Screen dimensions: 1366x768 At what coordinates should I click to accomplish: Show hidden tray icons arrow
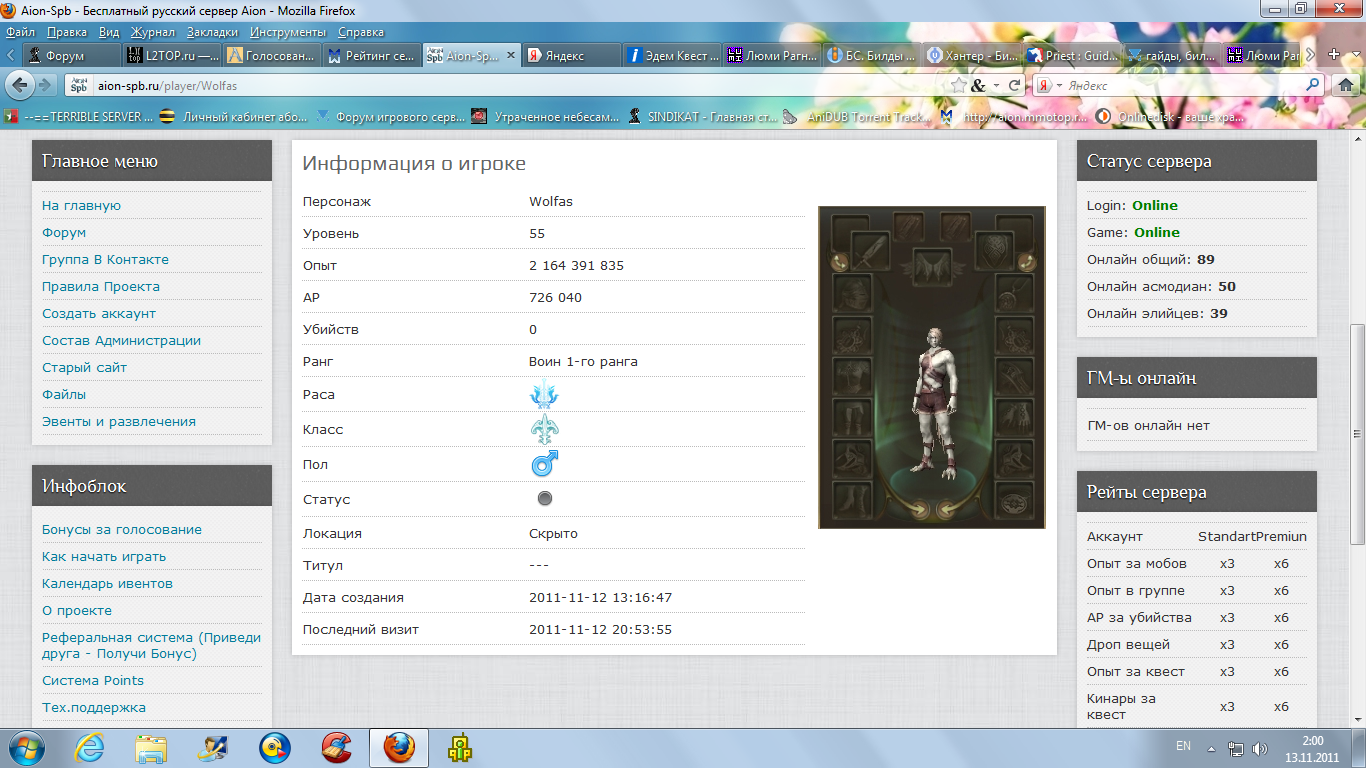coord(1213,748)
